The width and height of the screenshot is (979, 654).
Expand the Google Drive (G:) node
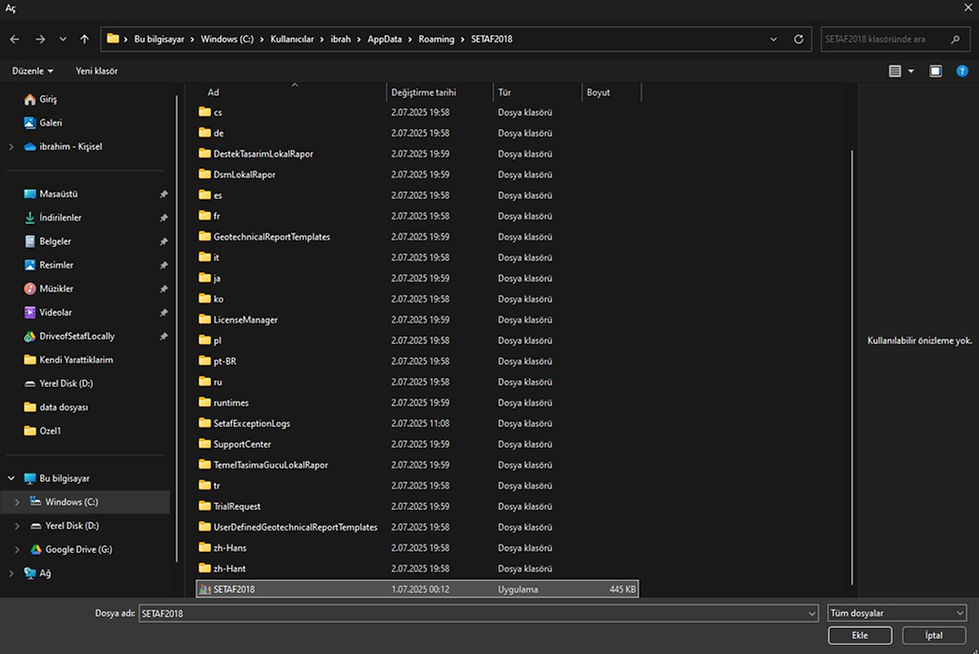(17, 550)
